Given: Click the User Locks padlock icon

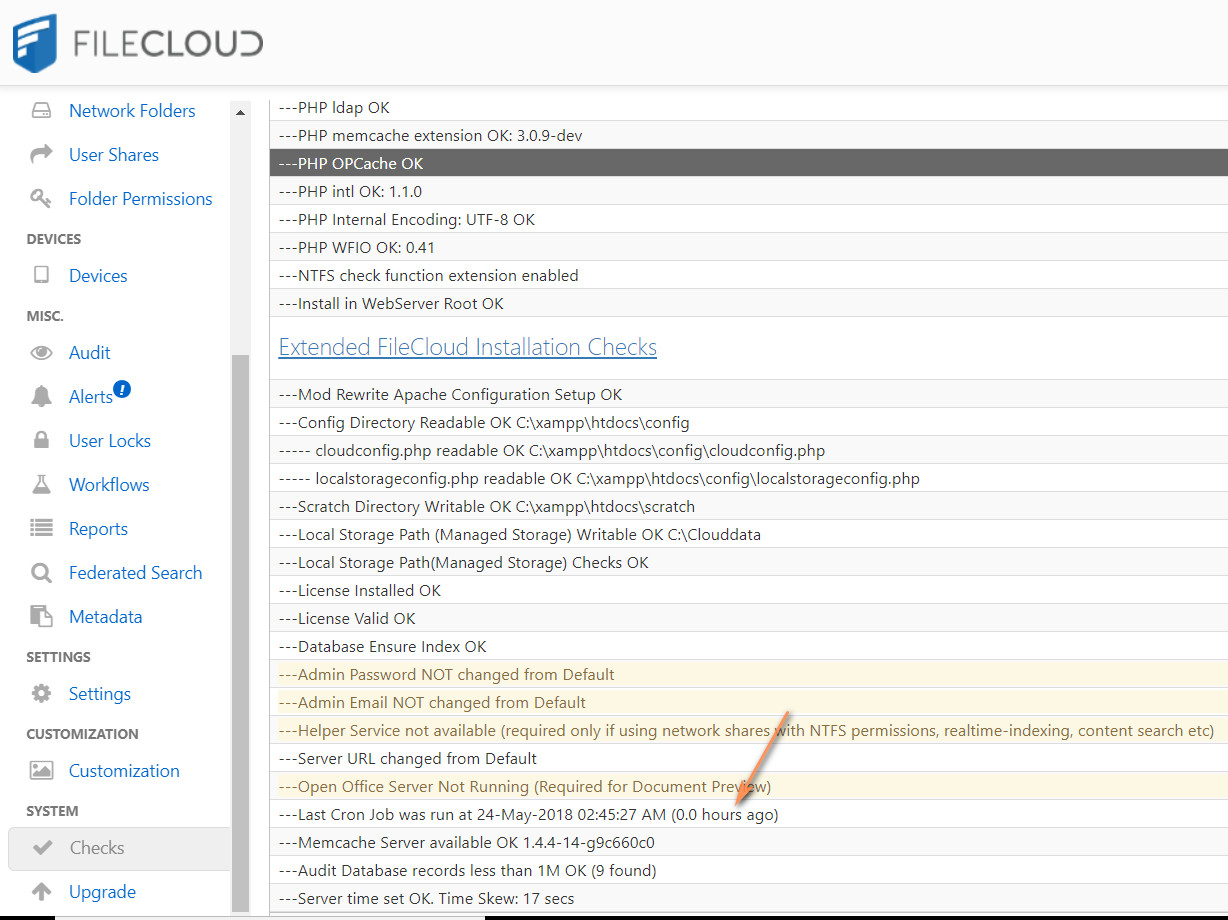Looking at the screenshot, I should pyautogui.click(x=41, y=441).
